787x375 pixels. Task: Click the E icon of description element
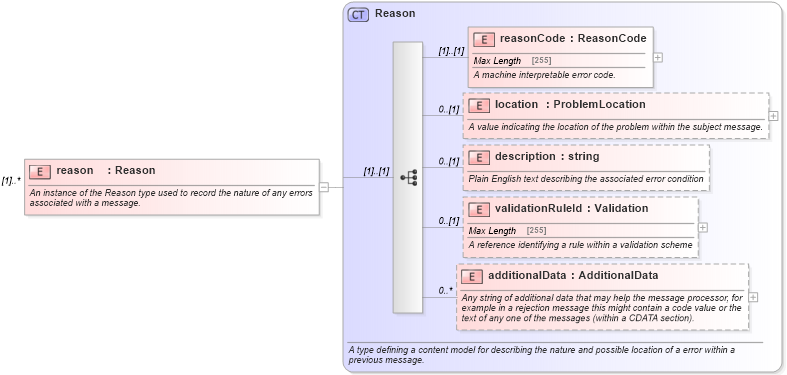click(479, 157)
